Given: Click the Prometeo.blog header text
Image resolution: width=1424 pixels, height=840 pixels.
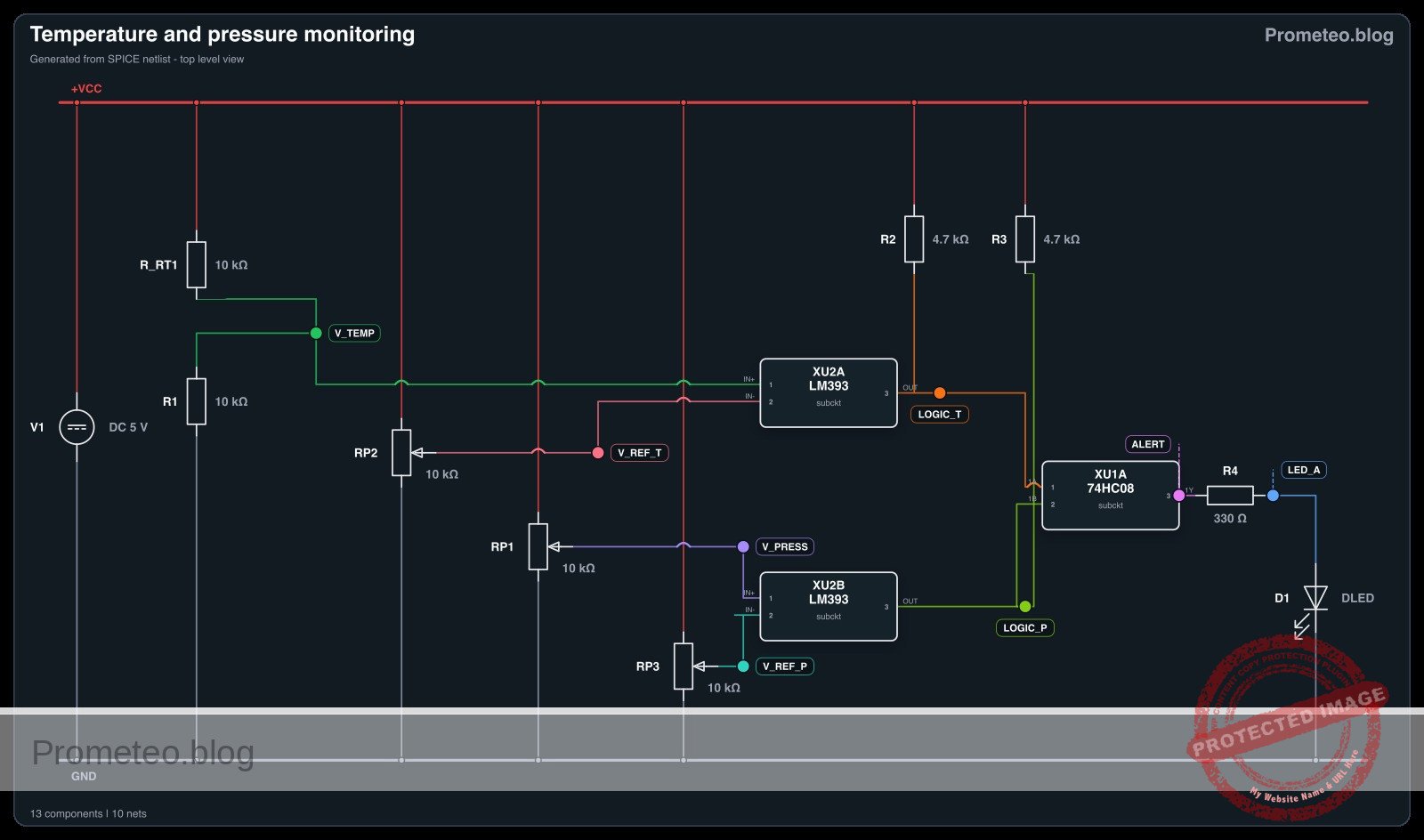Looking at the screenshot, I should point(1329,35).
